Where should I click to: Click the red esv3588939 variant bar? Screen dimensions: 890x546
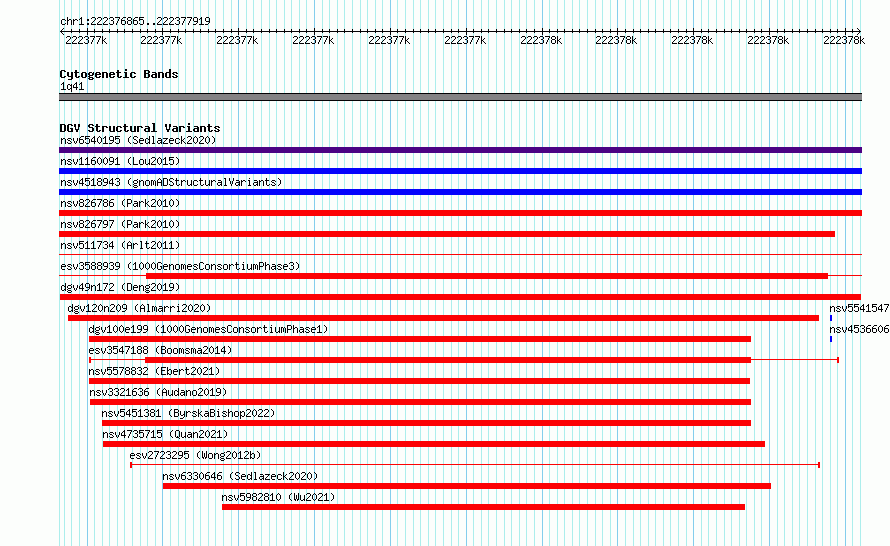487,276
